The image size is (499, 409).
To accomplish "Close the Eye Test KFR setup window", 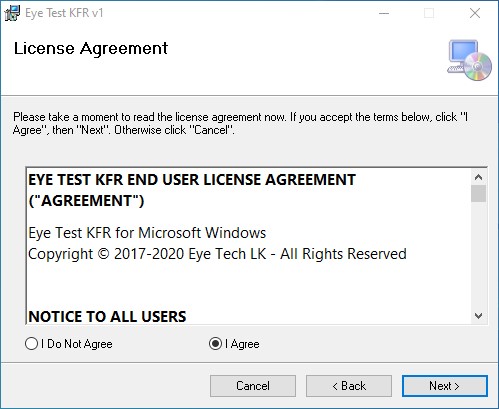I will point(475,13).
